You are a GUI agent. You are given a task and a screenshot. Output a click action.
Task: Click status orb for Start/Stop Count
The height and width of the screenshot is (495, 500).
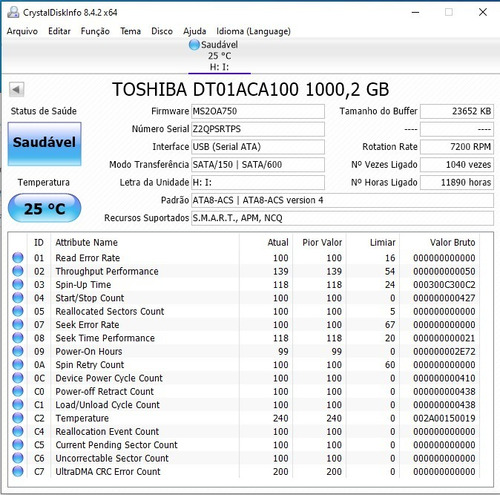18,298
